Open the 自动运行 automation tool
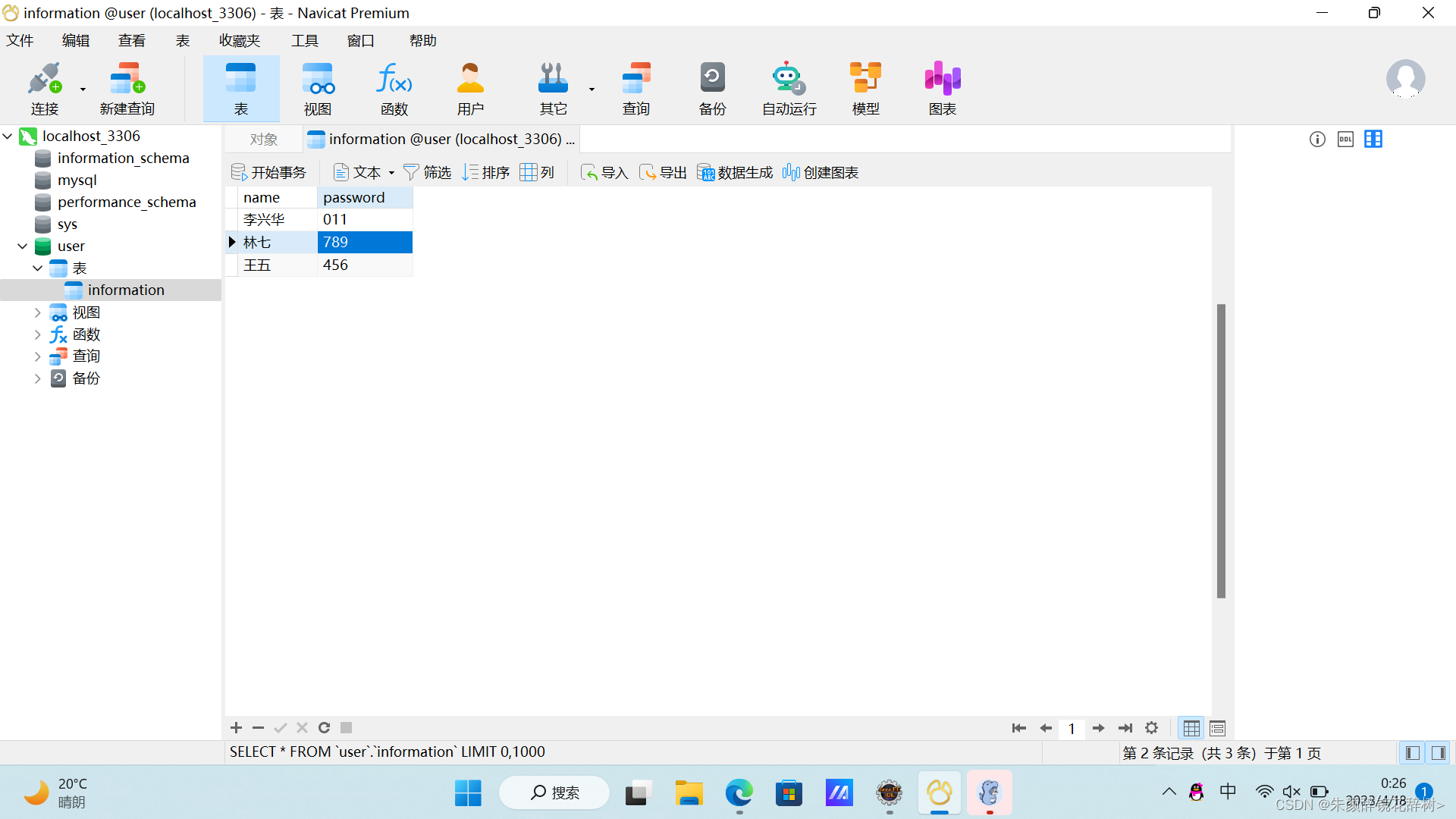Screen dimensions: 1456x819 pyautogui.click(x=789, y=88)
